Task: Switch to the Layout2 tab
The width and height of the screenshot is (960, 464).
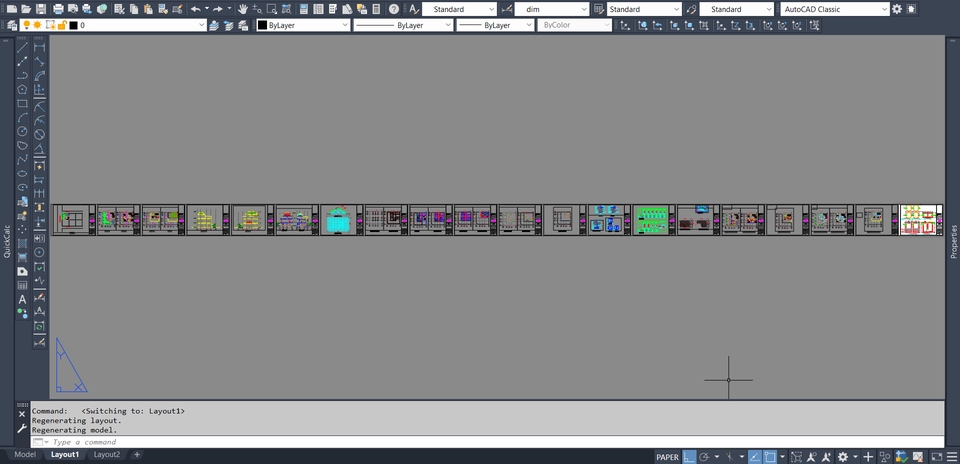Action: (x=107, y=455)
